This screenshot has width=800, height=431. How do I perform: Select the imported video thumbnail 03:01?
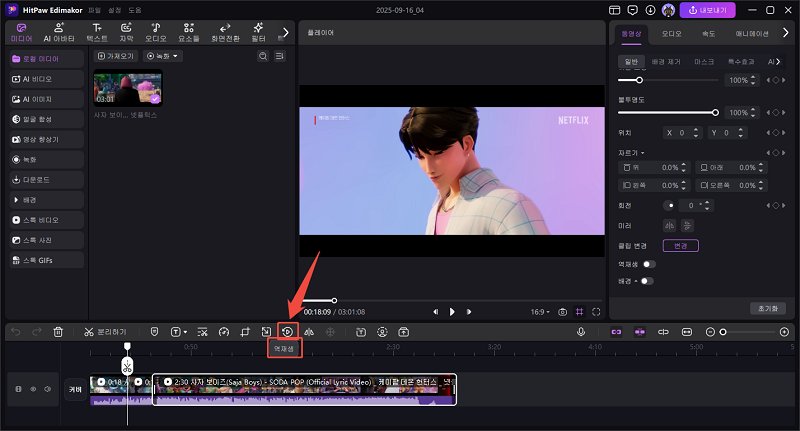[128, 89]
